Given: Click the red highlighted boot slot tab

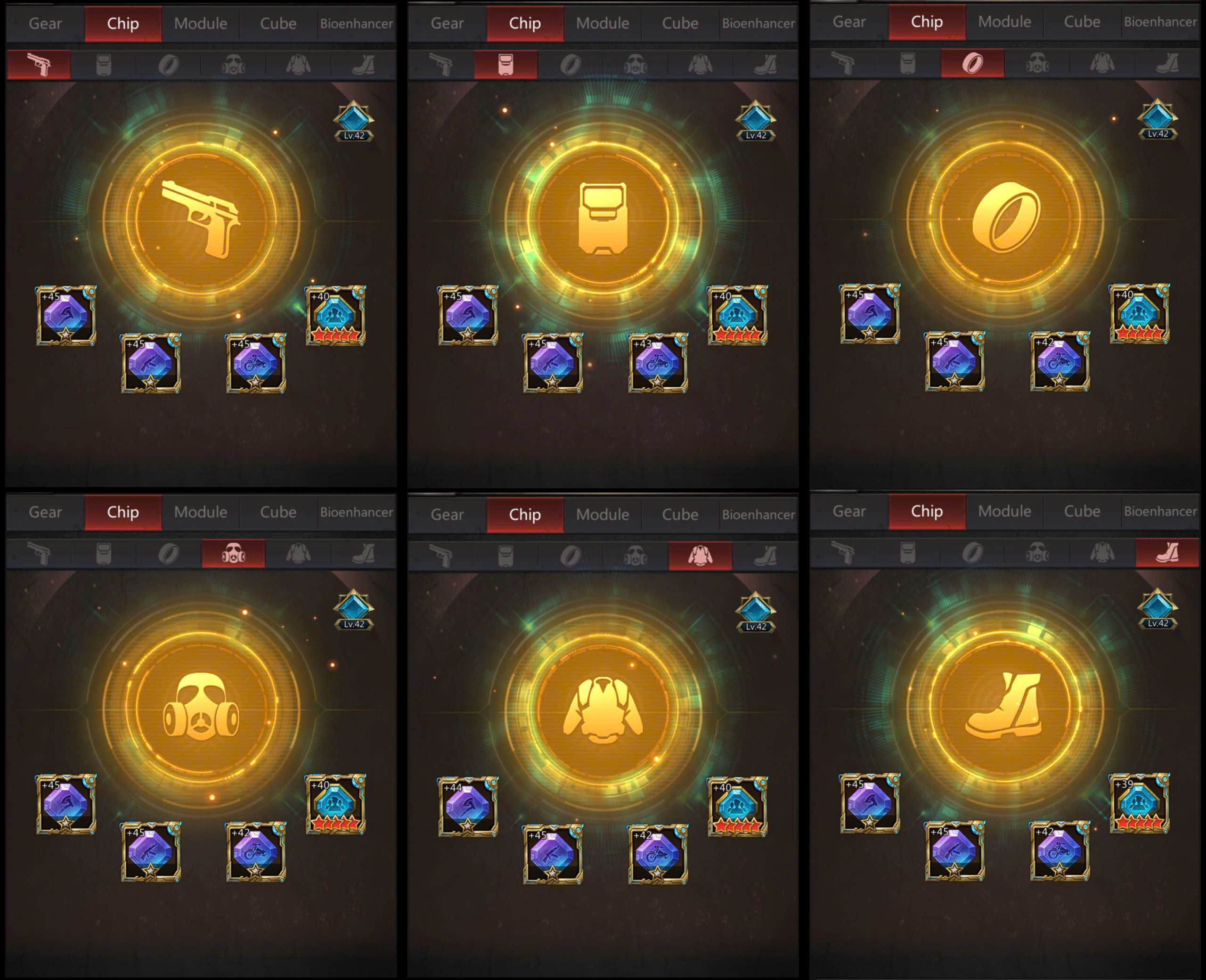Looking at the screenshot, I should [x=1166, y=553].
